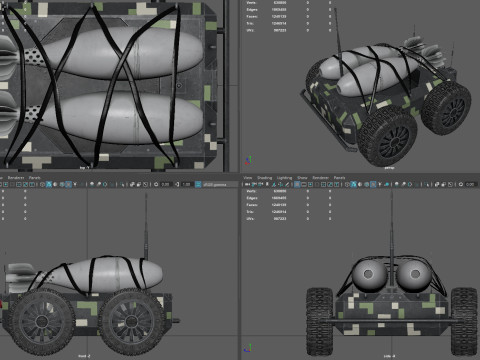The width and height of the screenshot is (480, 360).
Task: Toggle View Transform button in front view toolbar
Action: [198, 184]
